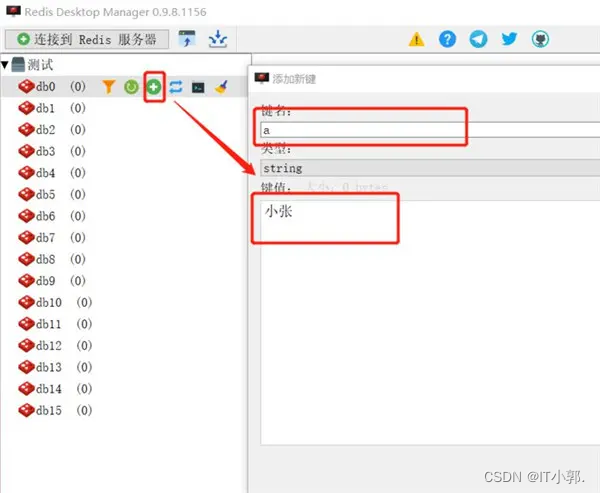This screenshot has height=493, width=600.
Task: Open the export connections icon
Action: click(x=218, y=39)
